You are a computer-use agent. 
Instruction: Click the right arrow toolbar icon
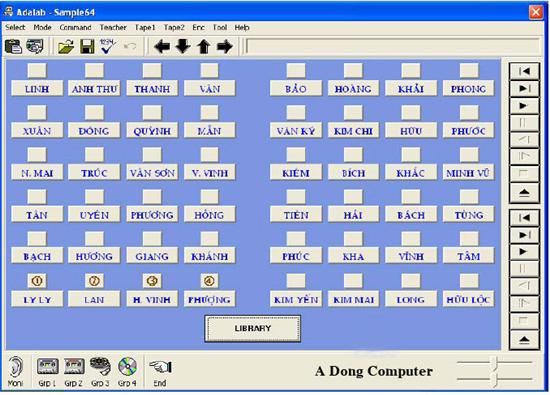(225, 46)
